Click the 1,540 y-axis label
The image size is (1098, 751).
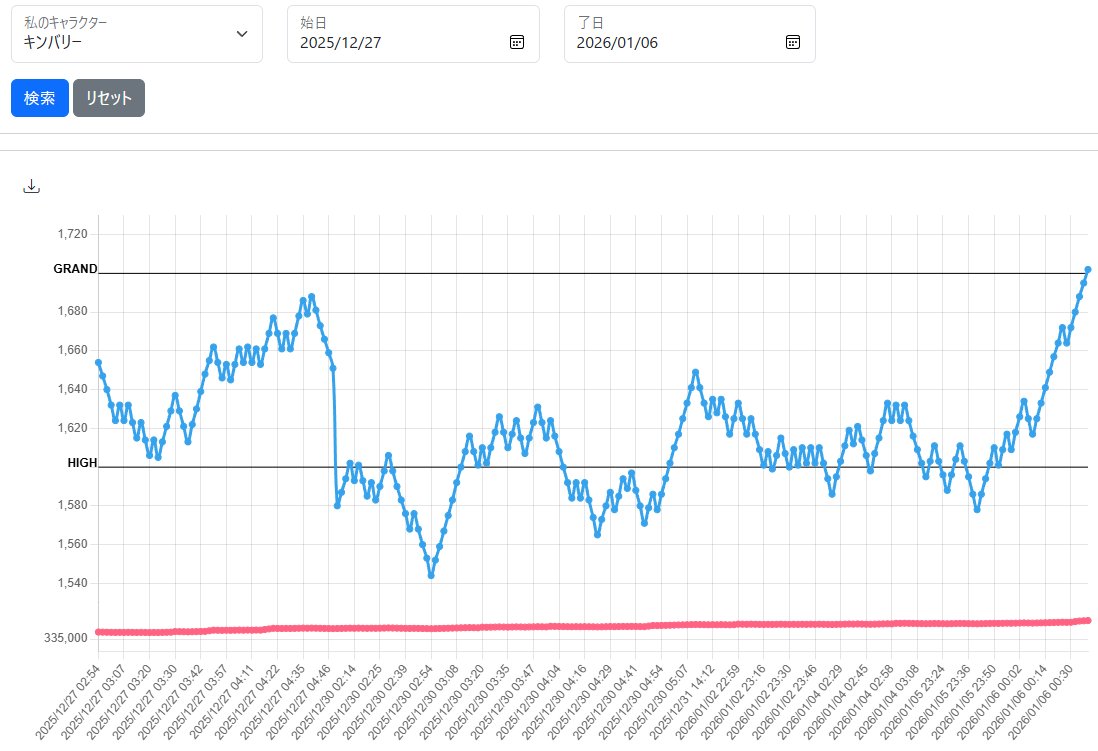coord(73,583)
